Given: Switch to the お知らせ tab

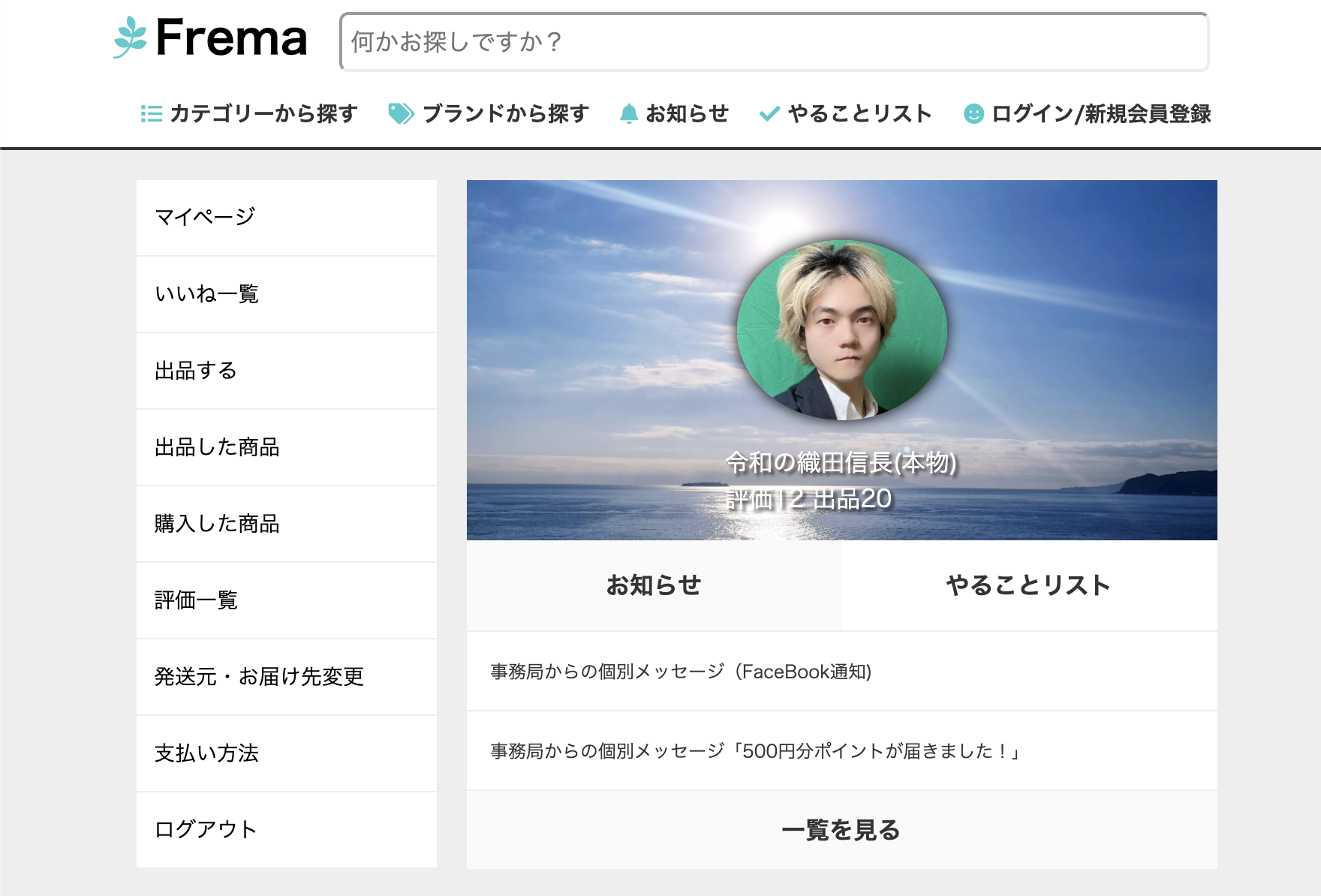Looking at the screenshot, I should tap(654, 585).
